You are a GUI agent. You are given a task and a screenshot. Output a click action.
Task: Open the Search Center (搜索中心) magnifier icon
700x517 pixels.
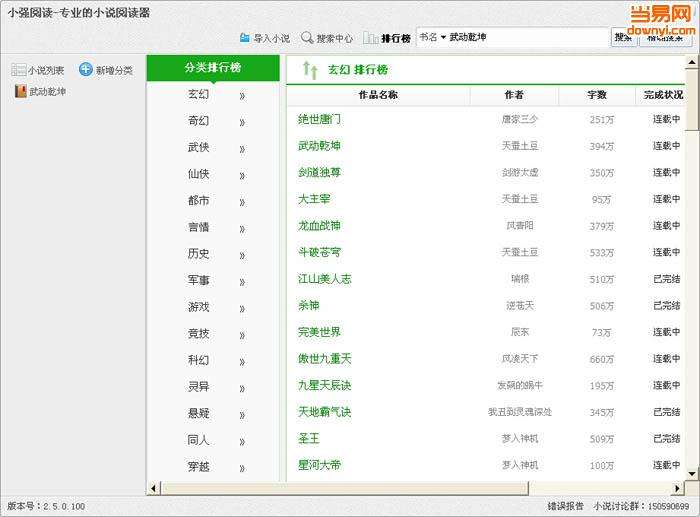tap(307, 38)
